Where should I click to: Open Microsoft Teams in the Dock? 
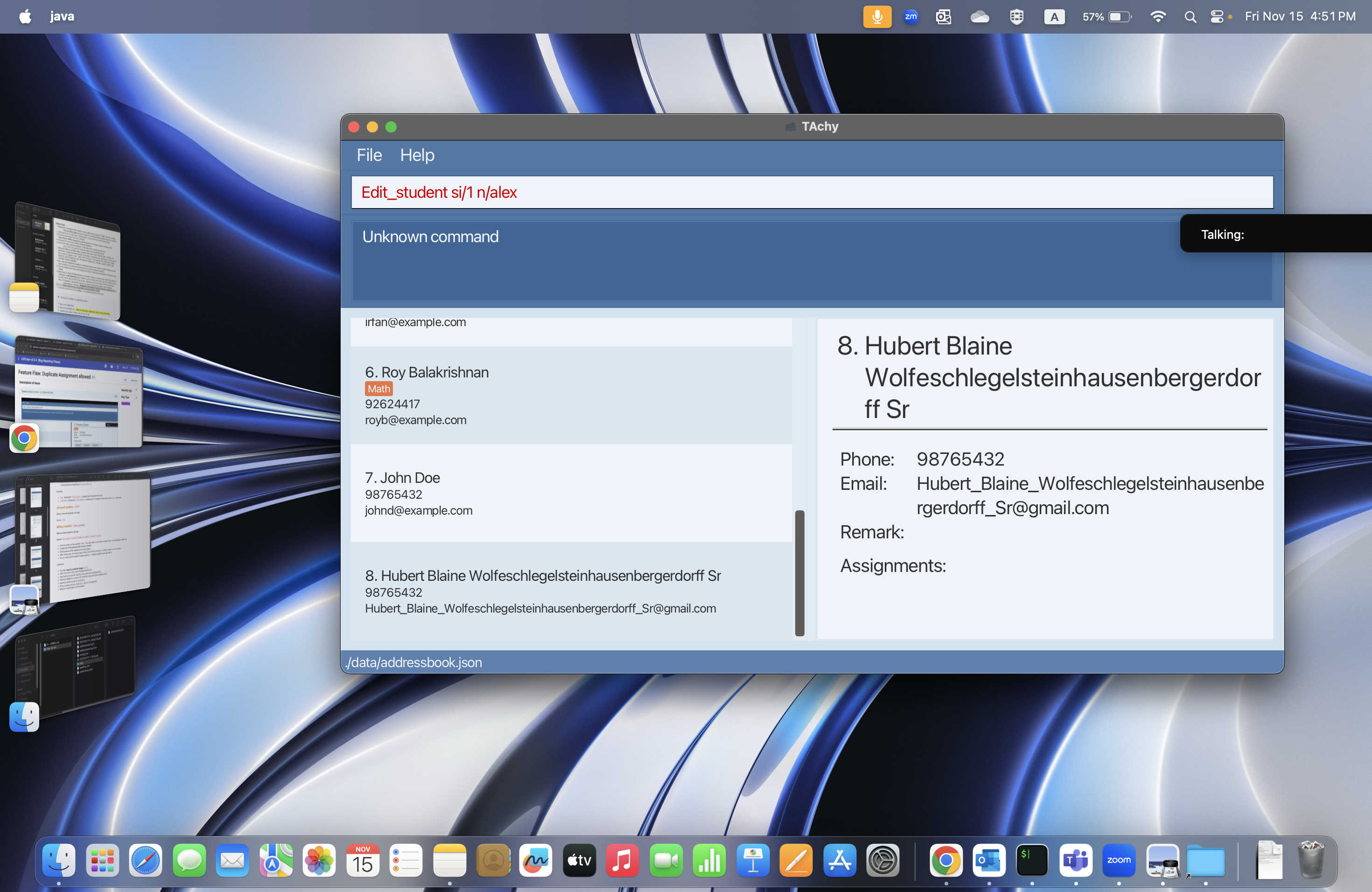pos(1076,860)
